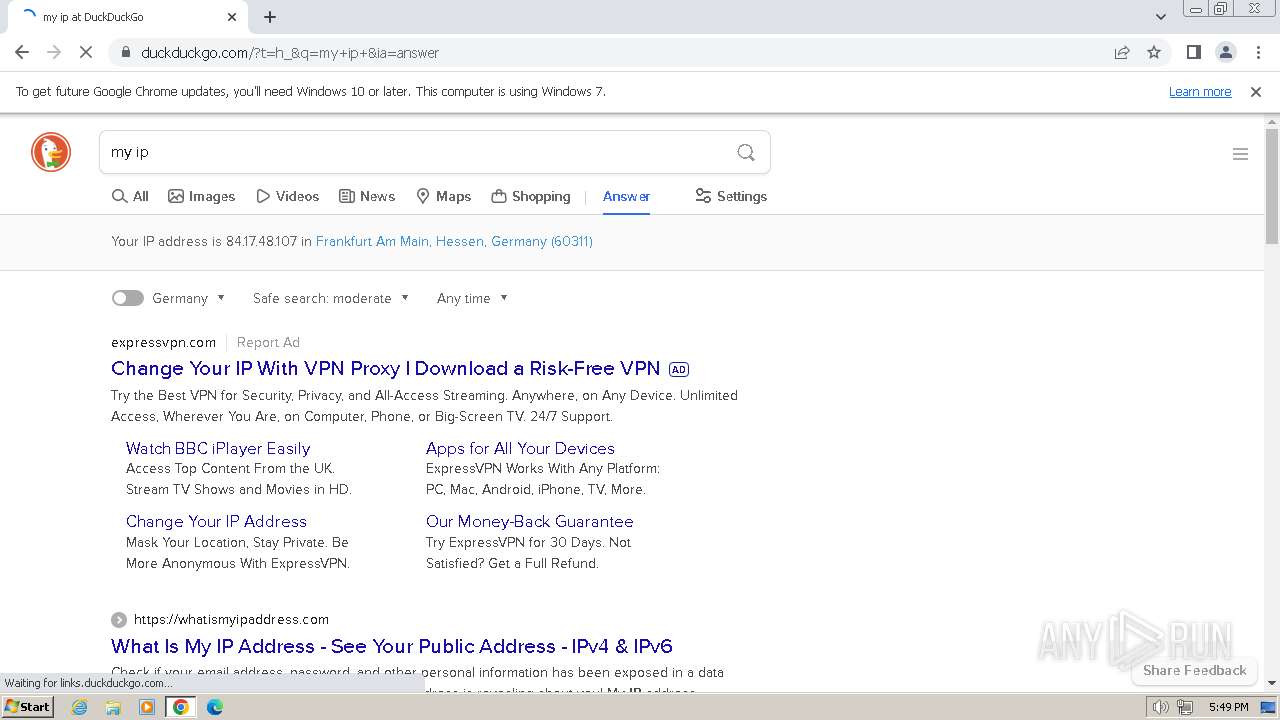Viewport: 1280px width, 720px height.
Task: Click the whatismyipaddress.com URL
Action: [x=231, y=619]
